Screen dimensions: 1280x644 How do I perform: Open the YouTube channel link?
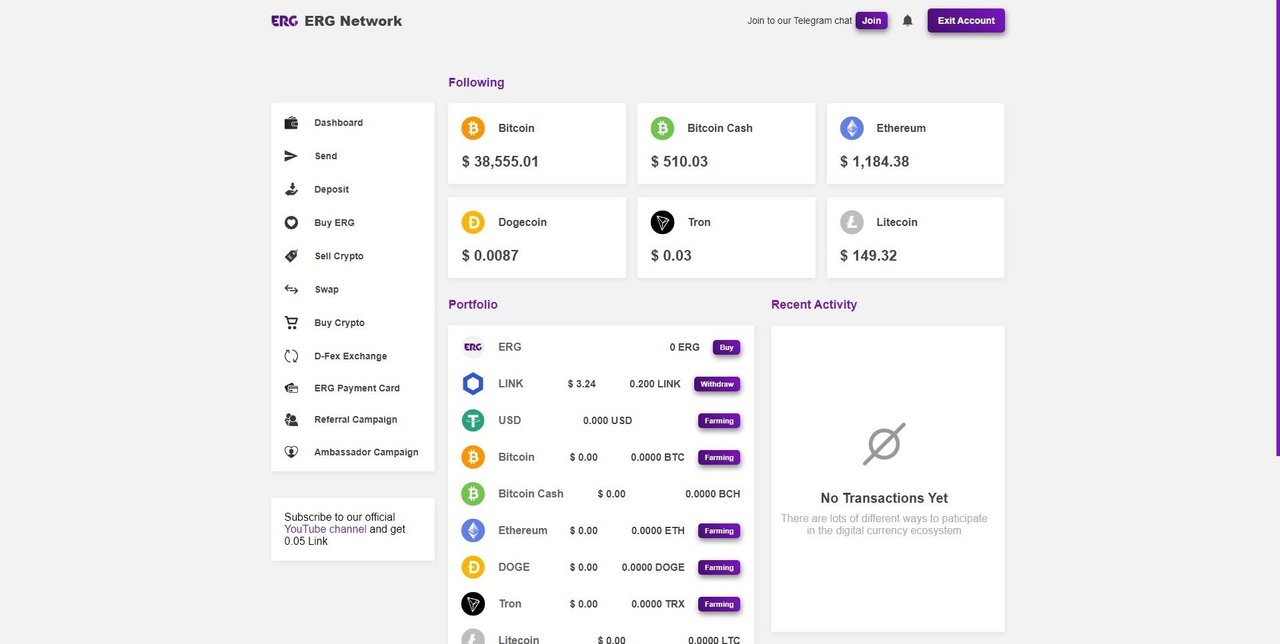(325, 529)
